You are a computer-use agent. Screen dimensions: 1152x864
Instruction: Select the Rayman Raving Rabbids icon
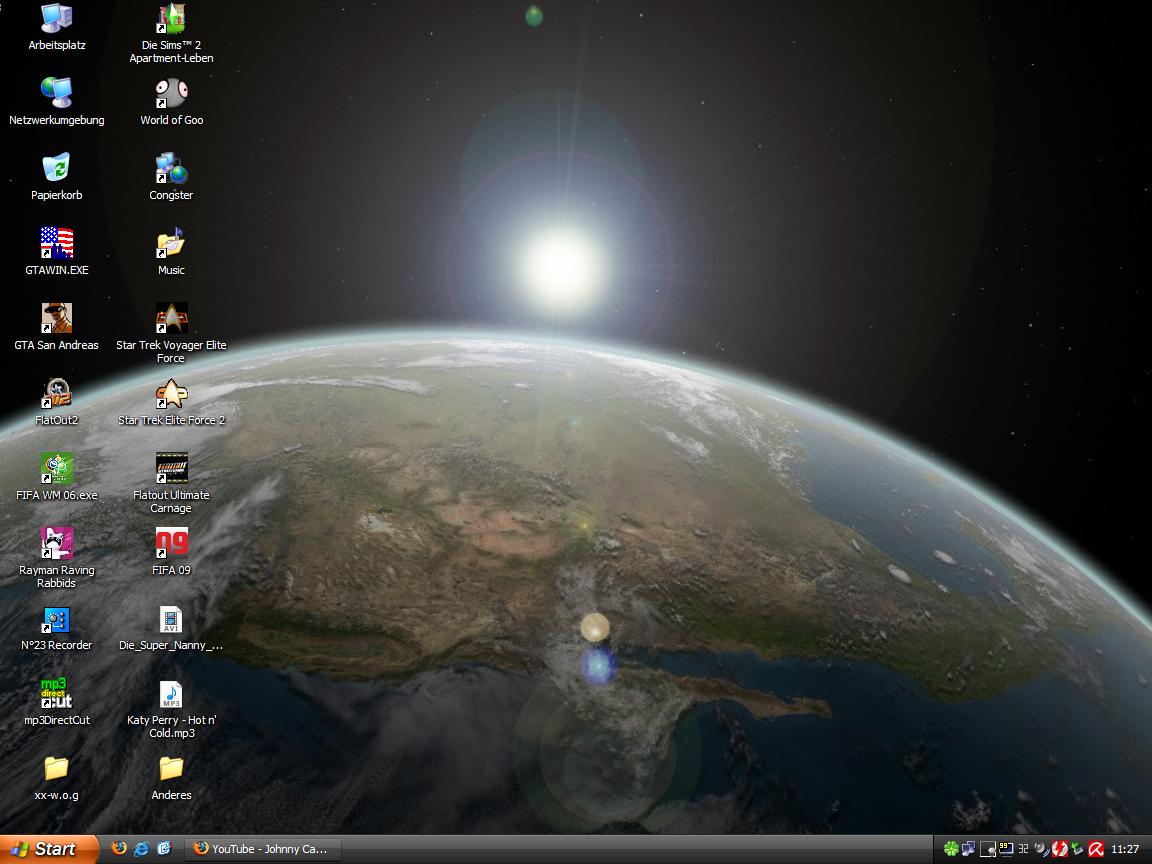click(x=57, y=544)
